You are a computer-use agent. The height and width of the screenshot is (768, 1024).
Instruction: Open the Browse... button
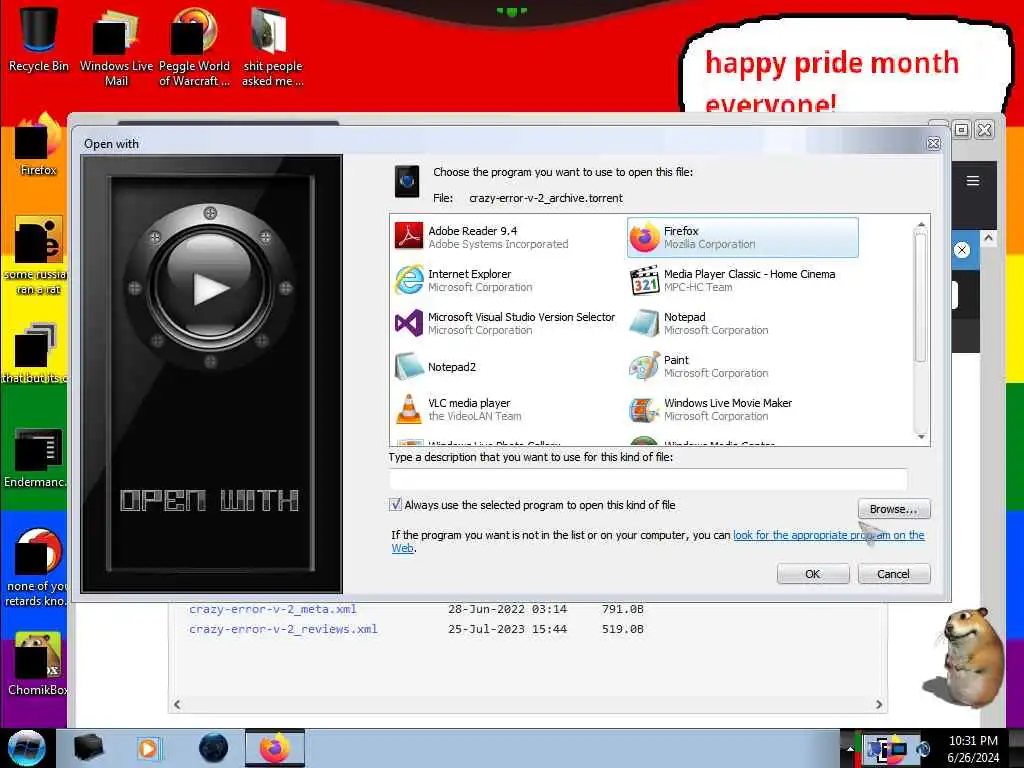tap(893, 509)
